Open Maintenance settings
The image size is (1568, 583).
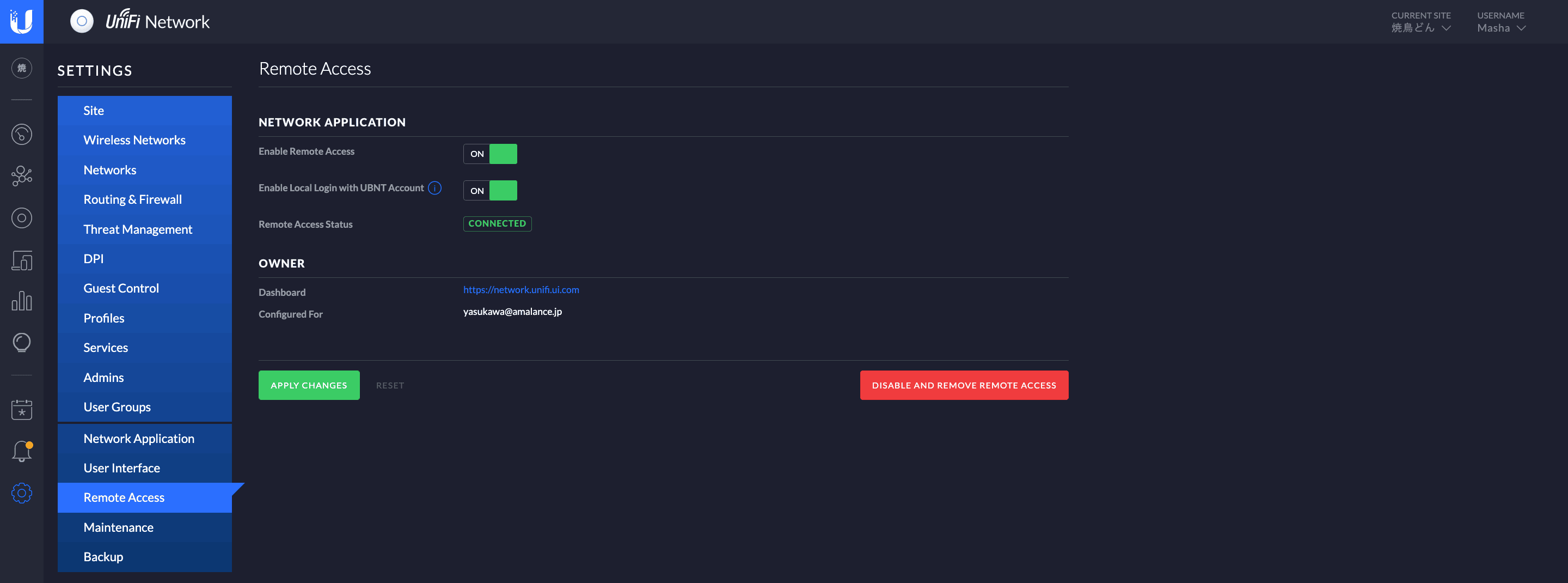coord(145,527)
